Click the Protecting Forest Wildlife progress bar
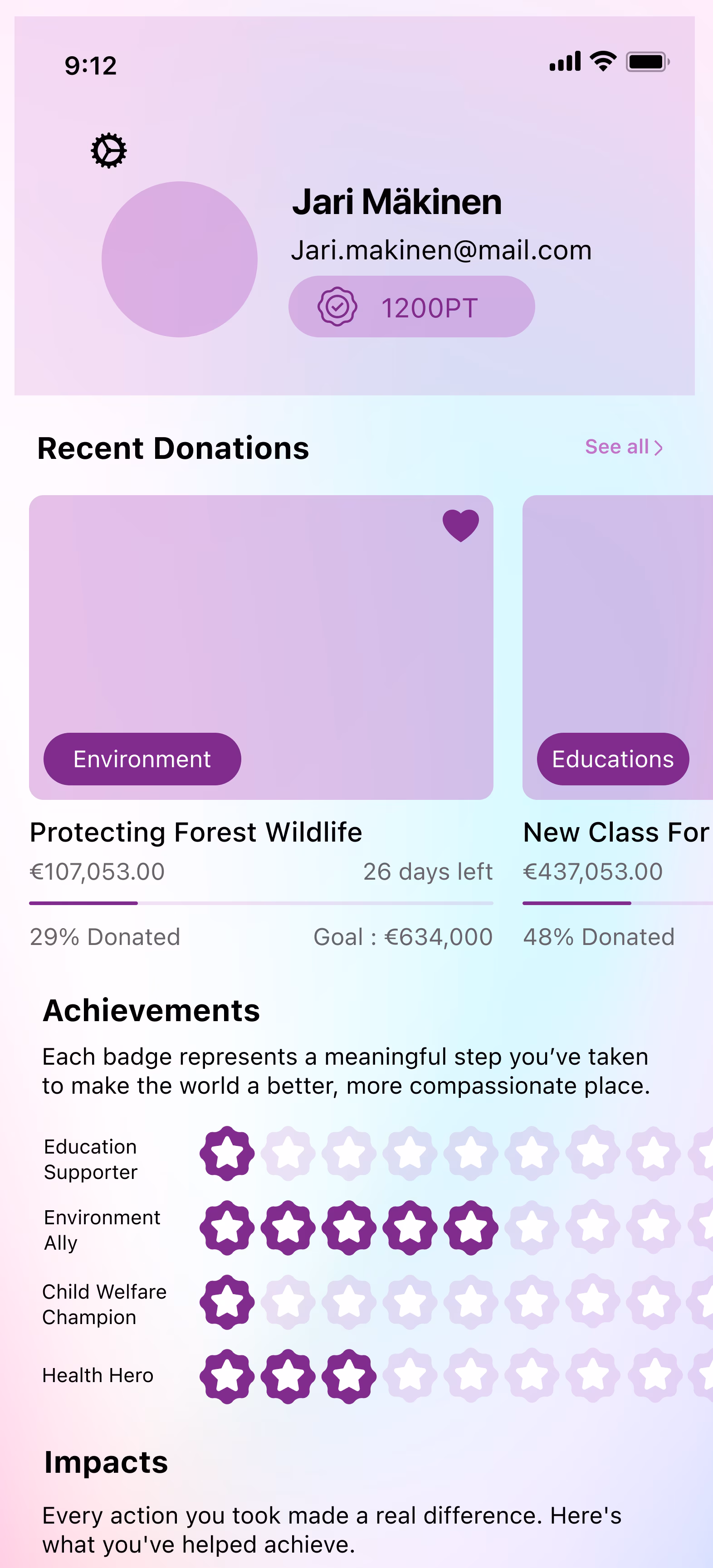The width and height of the screenshot is (713, 1568). tap(261, 903)
